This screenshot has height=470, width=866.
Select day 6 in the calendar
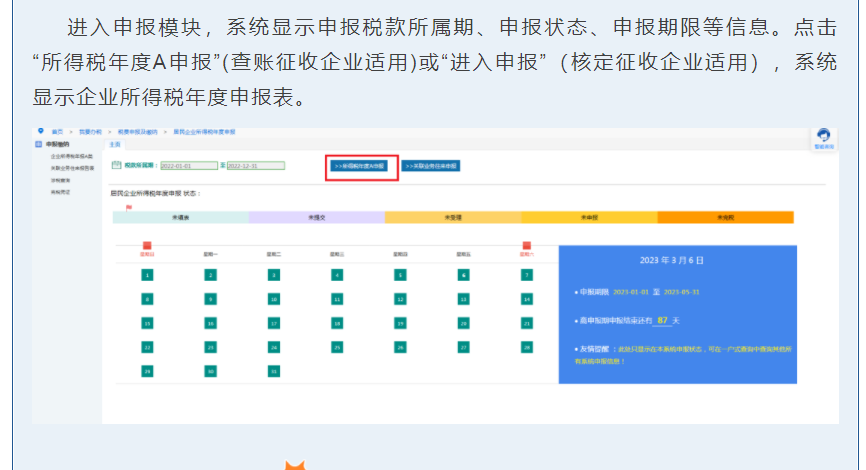tap(463, 275)
